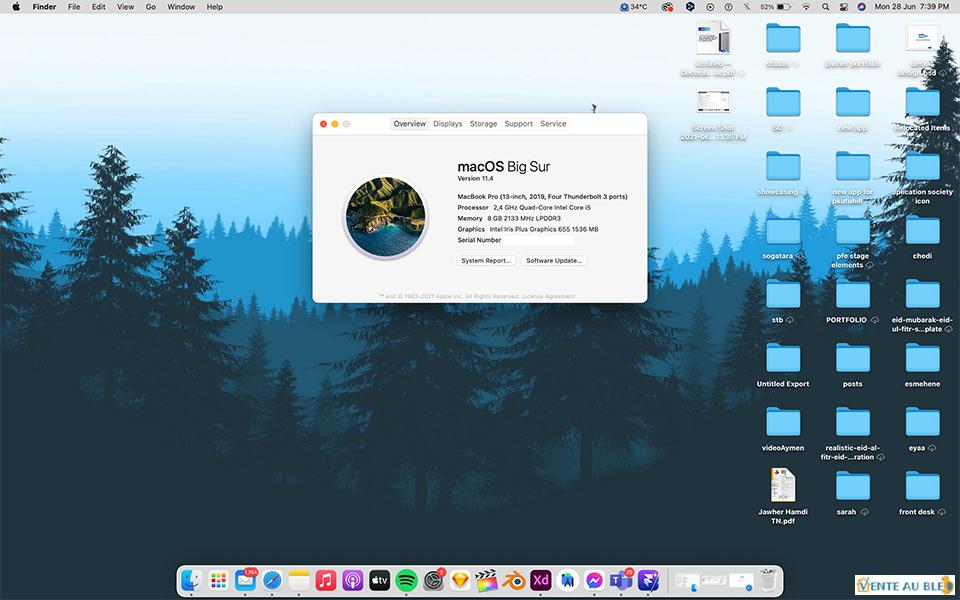The height and width of the screenshot is (600, 960).
Task: Click the System Report... button
Action: 486,261
